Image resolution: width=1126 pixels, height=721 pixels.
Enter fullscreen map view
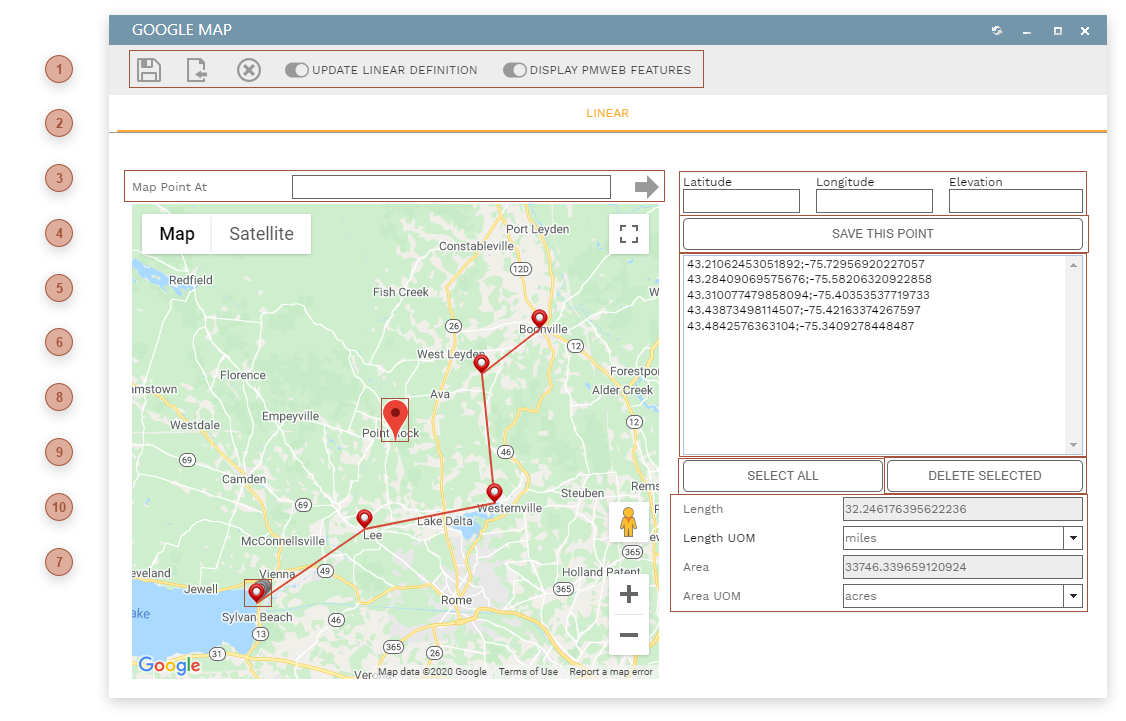tap(629, 234)
